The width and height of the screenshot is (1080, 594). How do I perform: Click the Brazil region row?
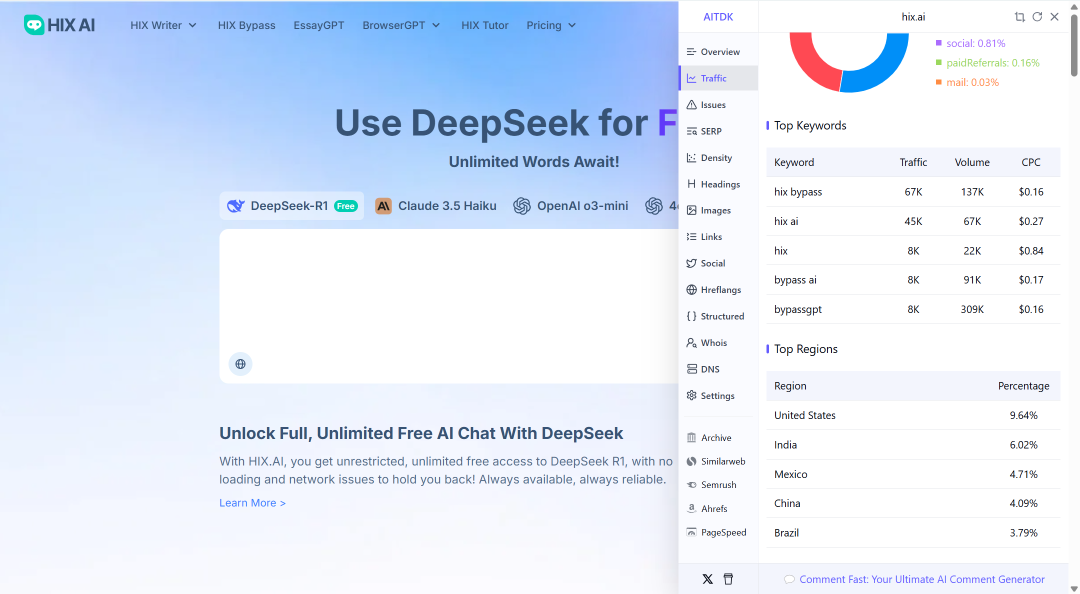[x=913, y=533]
